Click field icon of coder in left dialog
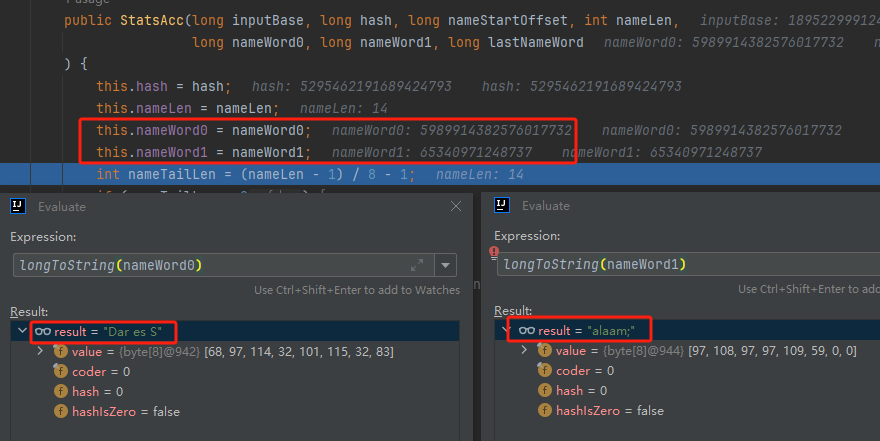The width and height of the screenshot is (880, 441). point(61,371)
